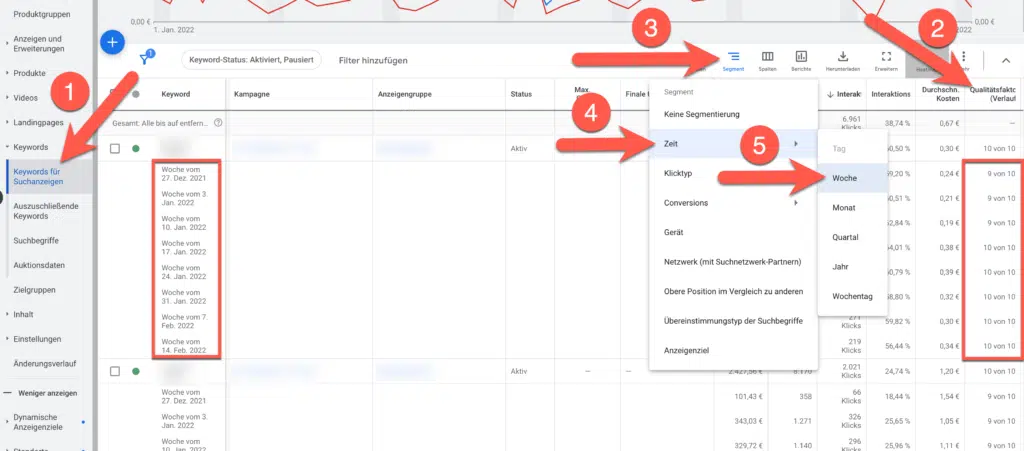Expand Anzeigen und Erweiterungen in sidebar
1024x451 pixels.
click(x=6, y=44)
